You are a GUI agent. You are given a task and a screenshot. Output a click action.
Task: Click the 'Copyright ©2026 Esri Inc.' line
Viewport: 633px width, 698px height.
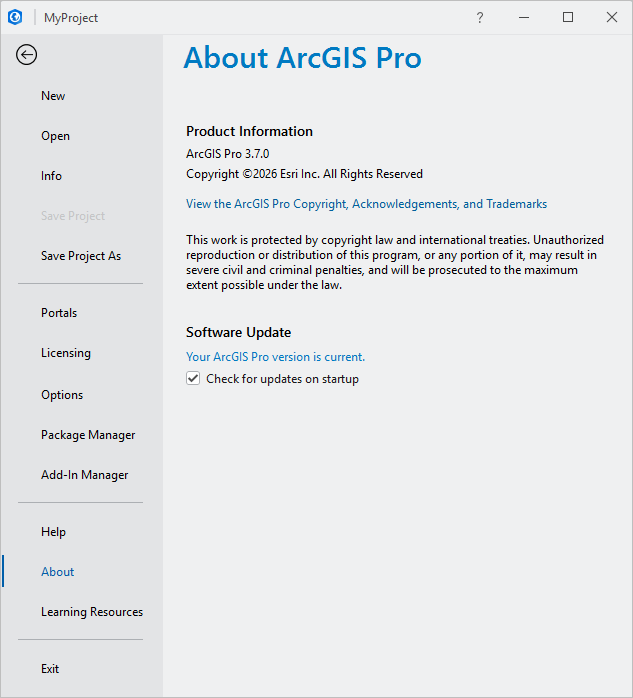pyautogui.click(x=304, y=174)
